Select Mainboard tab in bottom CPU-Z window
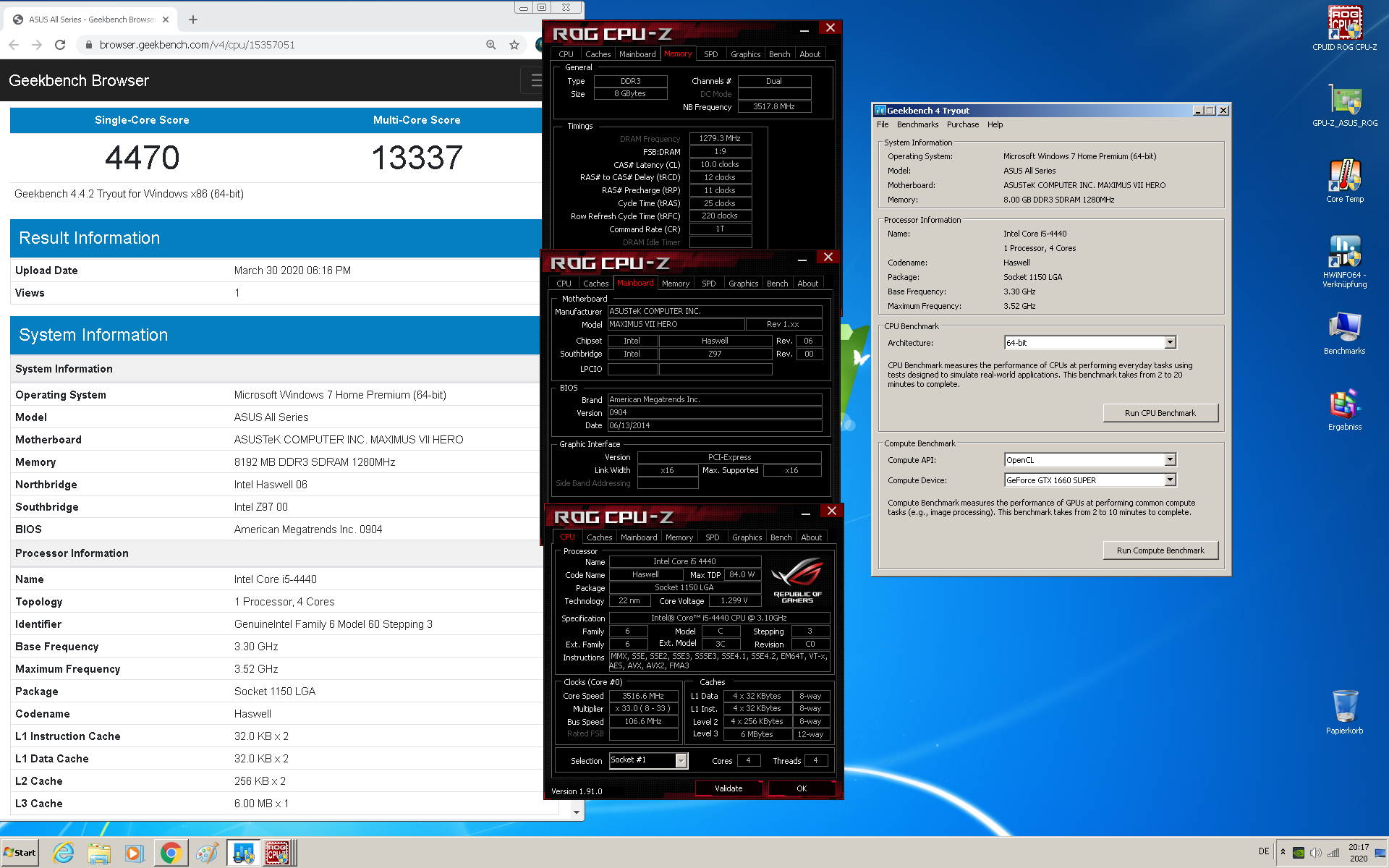 tap(639, 537)
